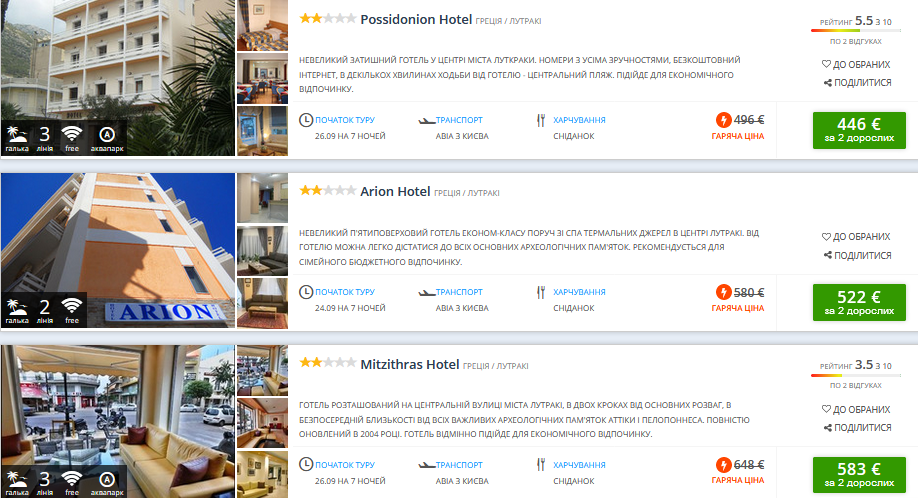Add the Possidonion Hotel to favorites
This screenshot has width=918, height=498.
pyautogui.click(x=855, y=64)
